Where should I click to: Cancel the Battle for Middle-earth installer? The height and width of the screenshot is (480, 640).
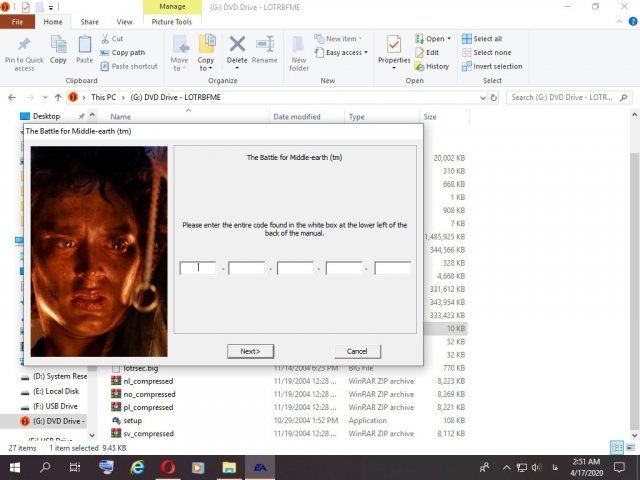(x=357, y=351)
